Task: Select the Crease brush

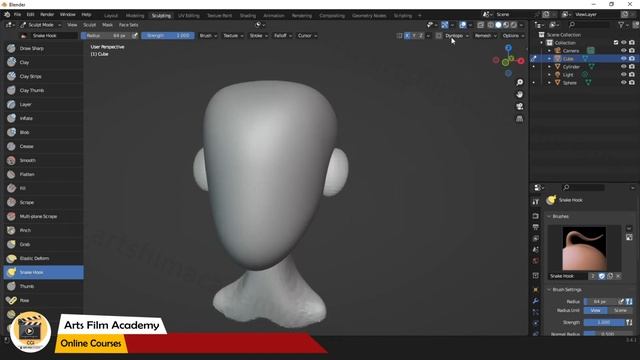Action: point(43,146)
